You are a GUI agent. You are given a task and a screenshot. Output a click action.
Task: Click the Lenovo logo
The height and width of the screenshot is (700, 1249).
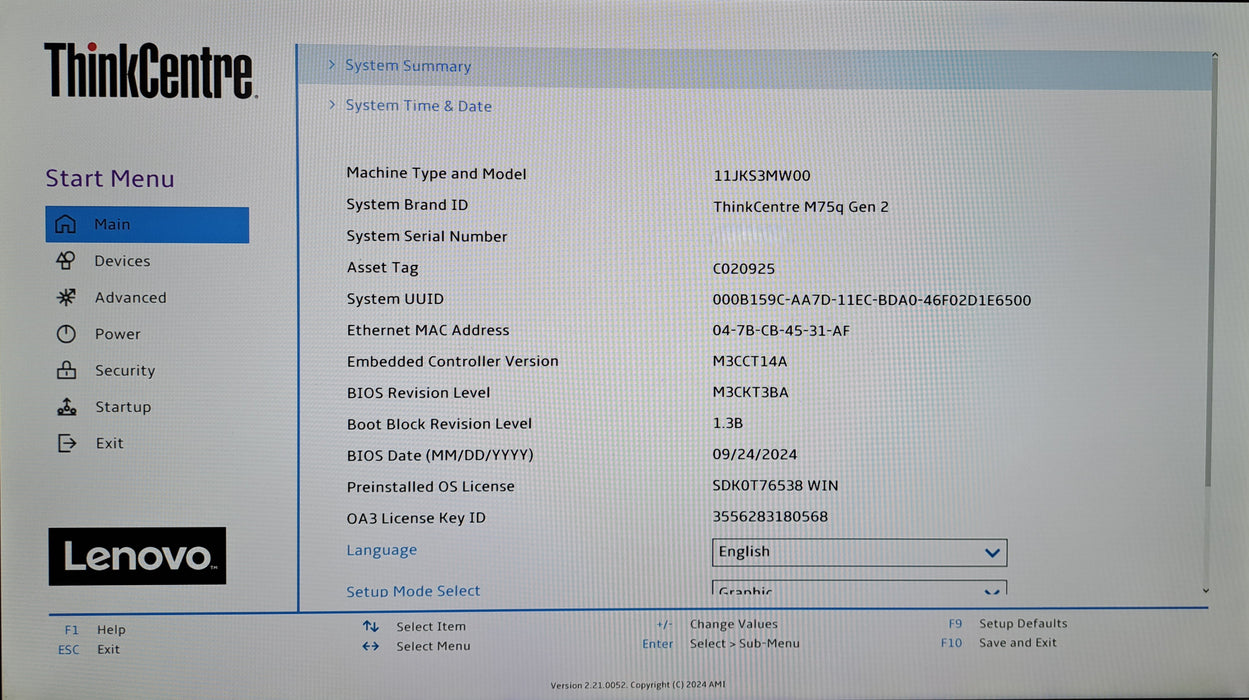(137, 556)
